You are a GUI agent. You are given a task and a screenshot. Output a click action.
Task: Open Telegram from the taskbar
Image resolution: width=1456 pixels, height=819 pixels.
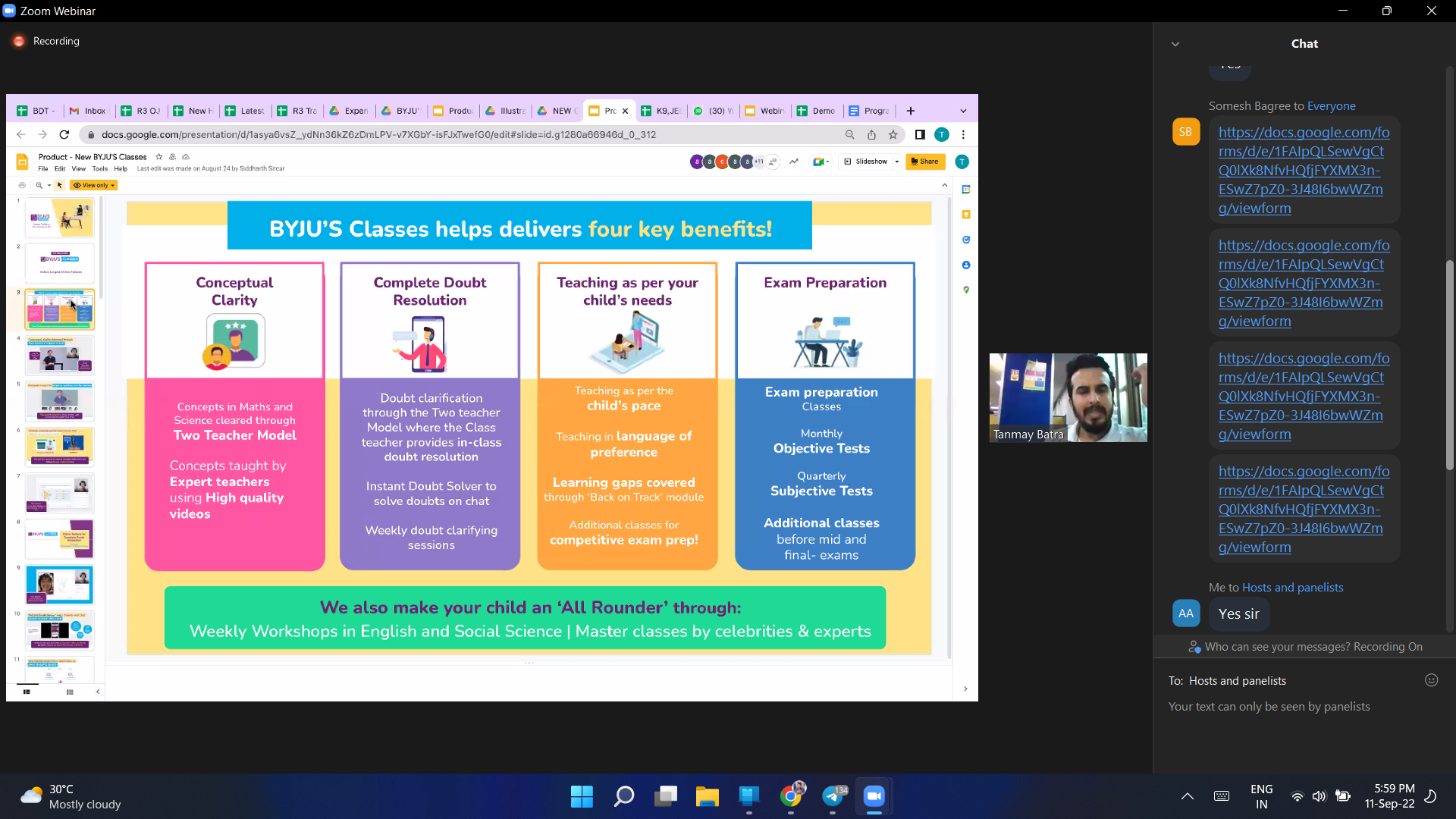pyautogui.click(x=833, y=796)
